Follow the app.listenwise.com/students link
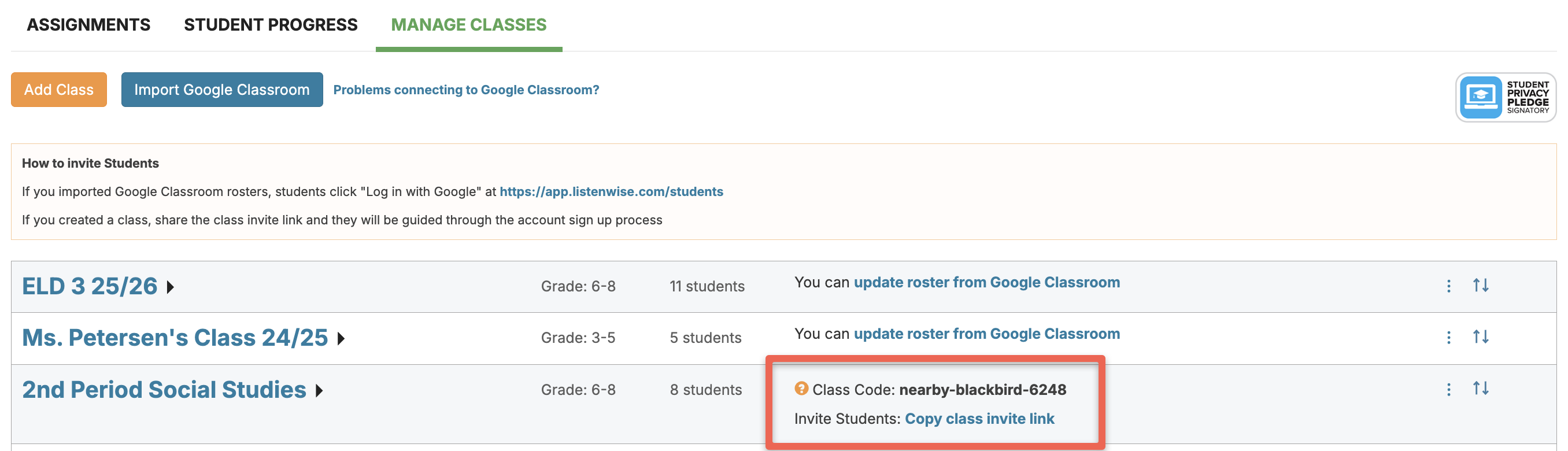Viewport: 1568px width, 451px height. [611, 192]
